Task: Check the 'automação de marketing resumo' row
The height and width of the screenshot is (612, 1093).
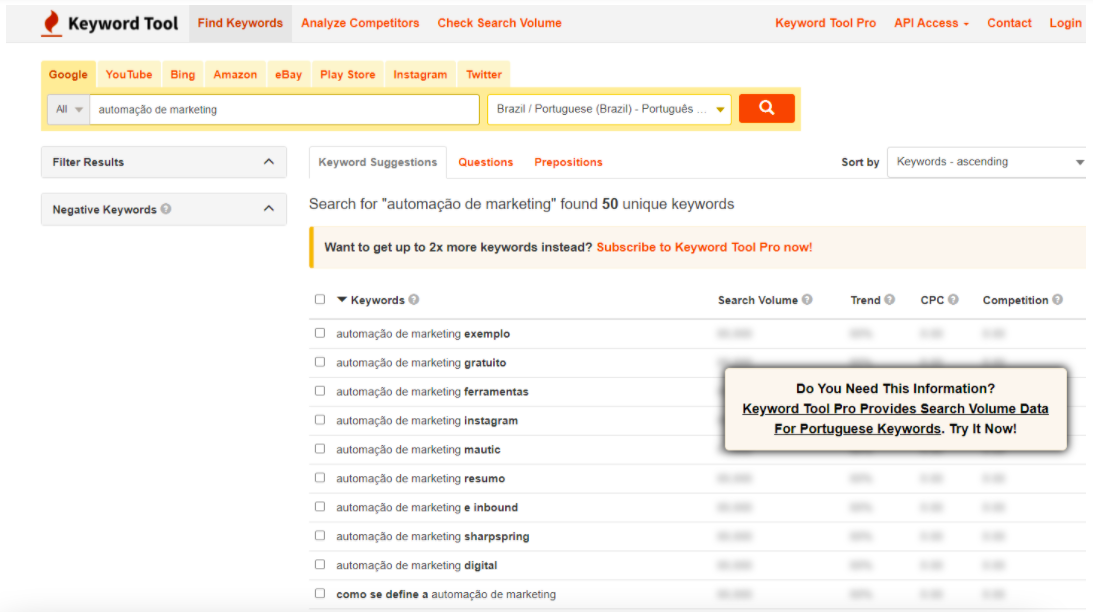Action: tap(320, 477)
